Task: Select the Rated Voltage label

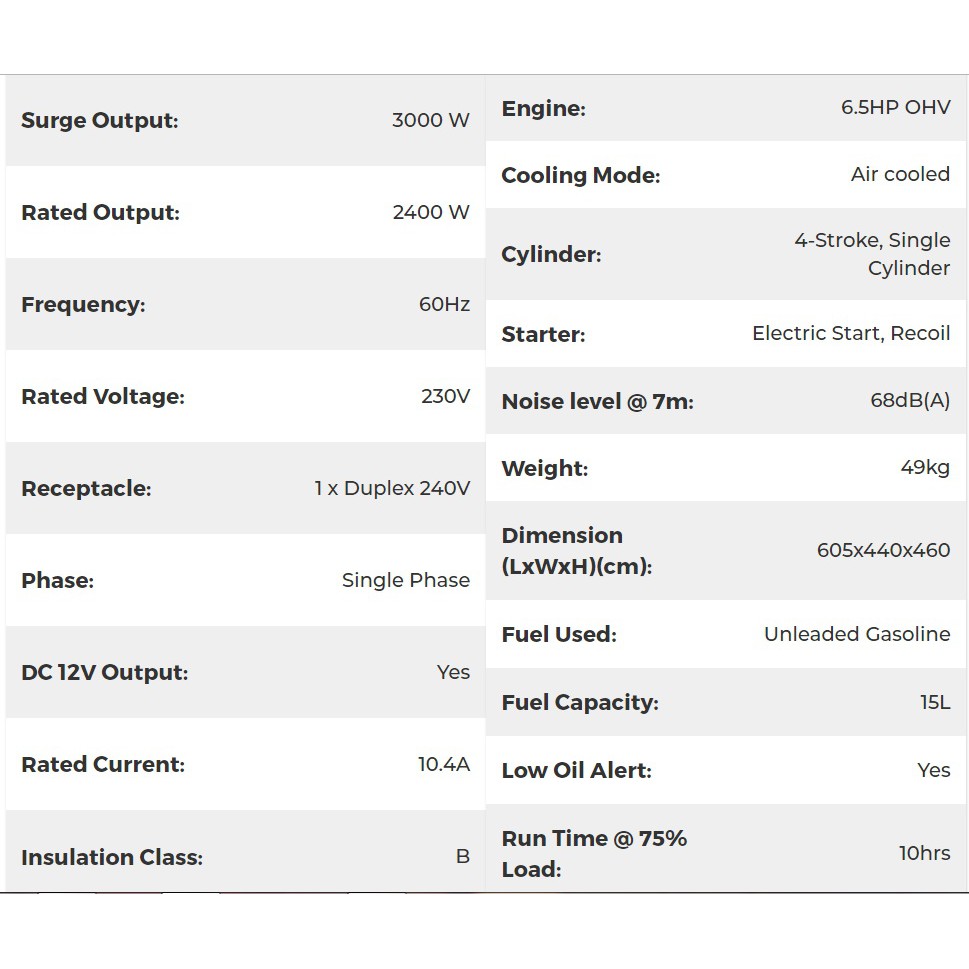Action: click(x=103, y=397)
